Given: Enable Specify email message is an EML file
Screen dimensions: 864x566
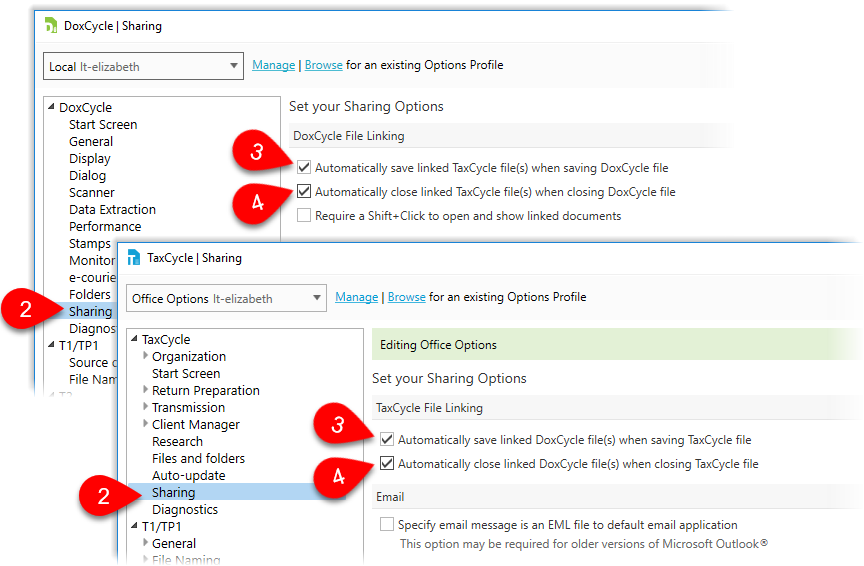Looking at the screenshot, I should 387,524.
